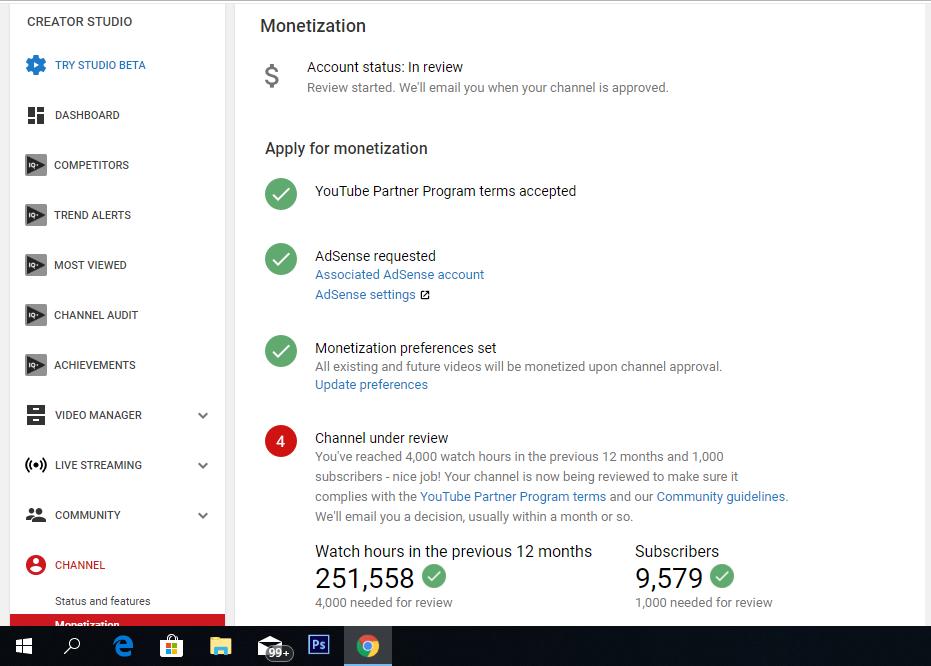This screenshot has width=931, height=666.
Task: Go to Dashboard
Action: [x=87, y=115]
